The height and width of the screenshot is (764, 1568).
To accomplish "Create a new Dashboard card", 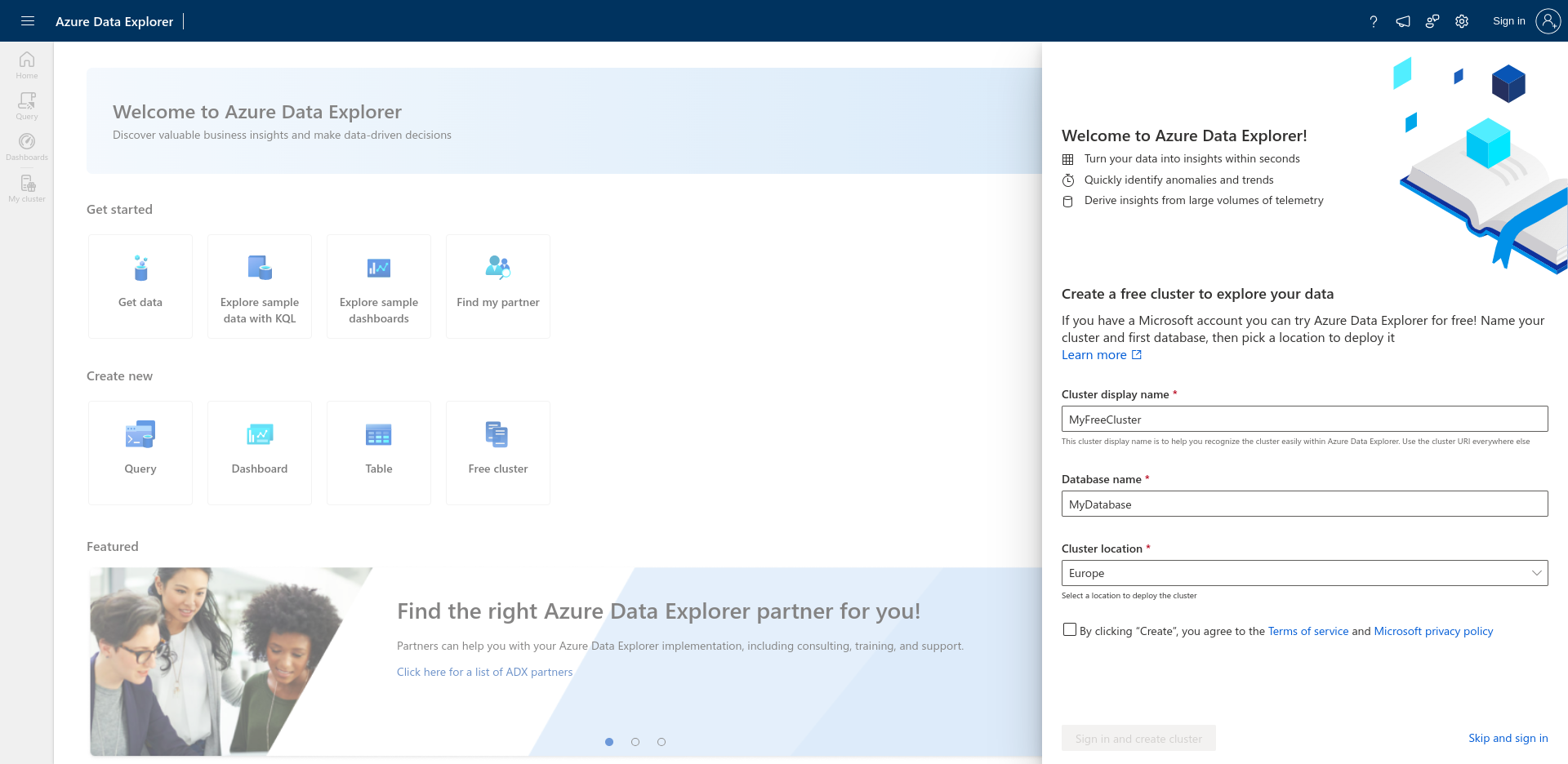I will 260,453.
